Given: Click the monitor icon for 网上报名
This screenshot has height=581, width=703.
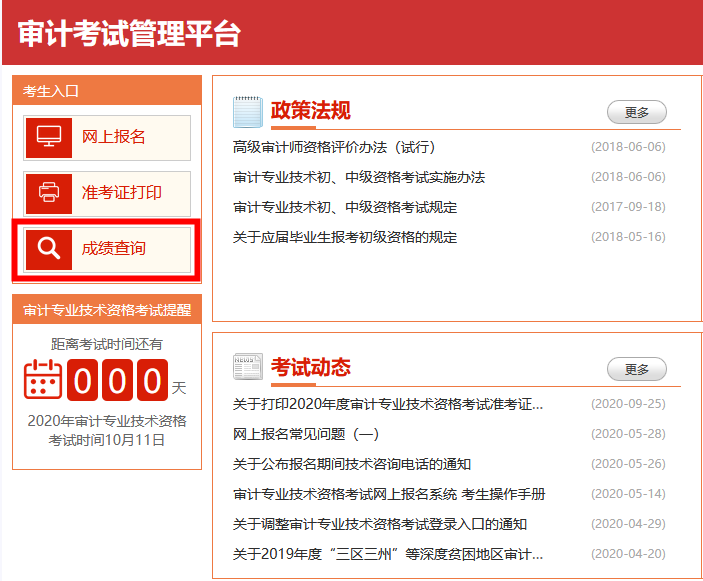Looking at the screenshot, I should tap(48, 137).
